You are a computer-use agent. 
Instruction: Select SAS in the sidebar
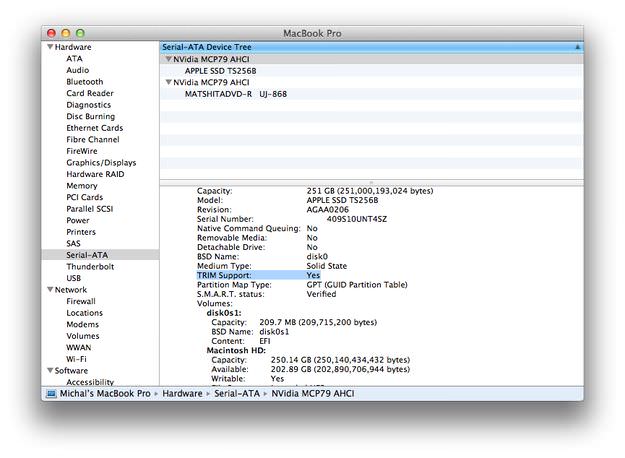(x=73, y=244)
